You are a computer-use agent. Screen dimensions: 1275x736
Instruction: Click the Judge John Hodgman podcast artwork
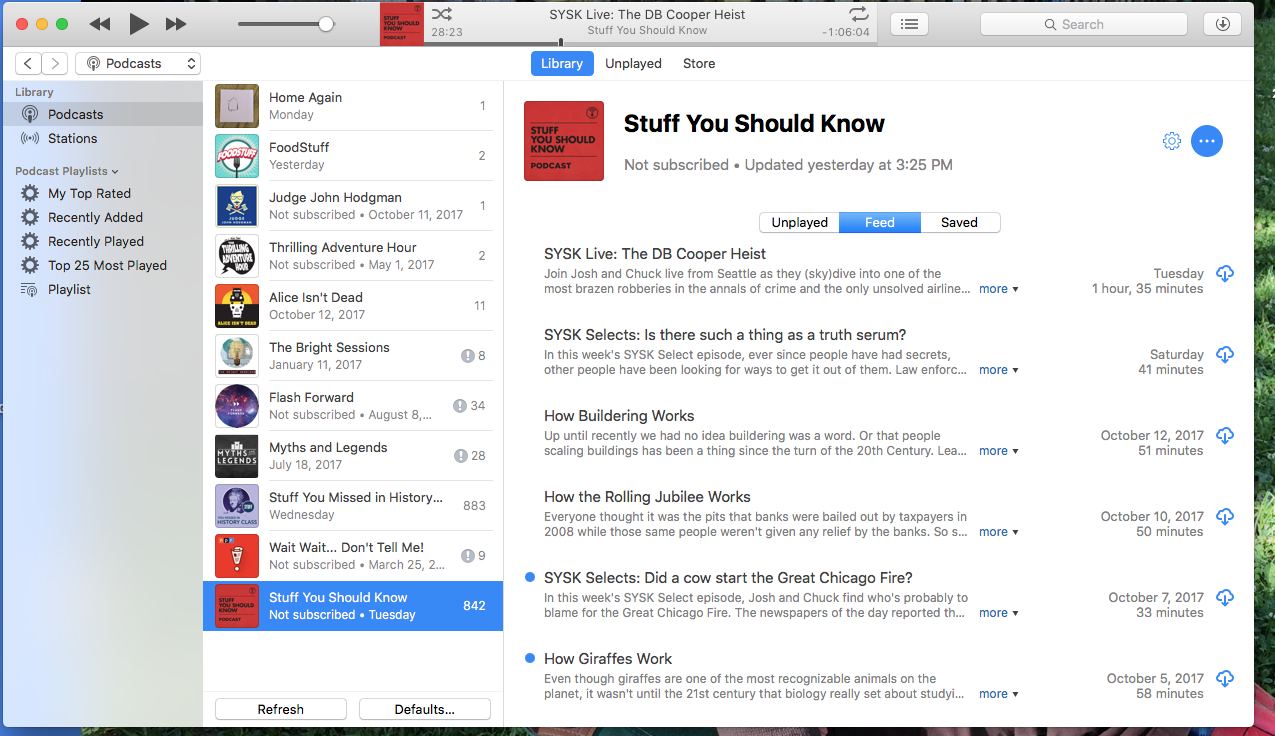click(237, 206)
